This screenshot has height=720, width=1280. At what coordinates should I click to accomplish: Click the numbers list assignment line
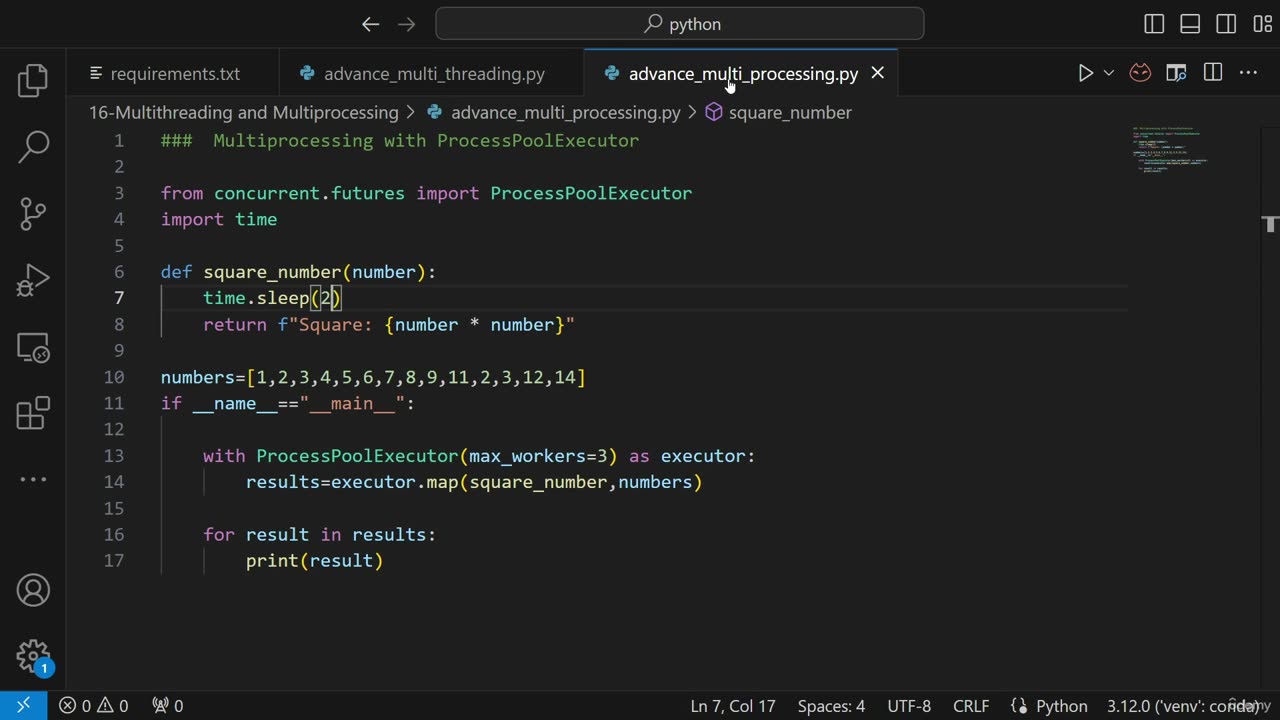[x=373, y=377]
